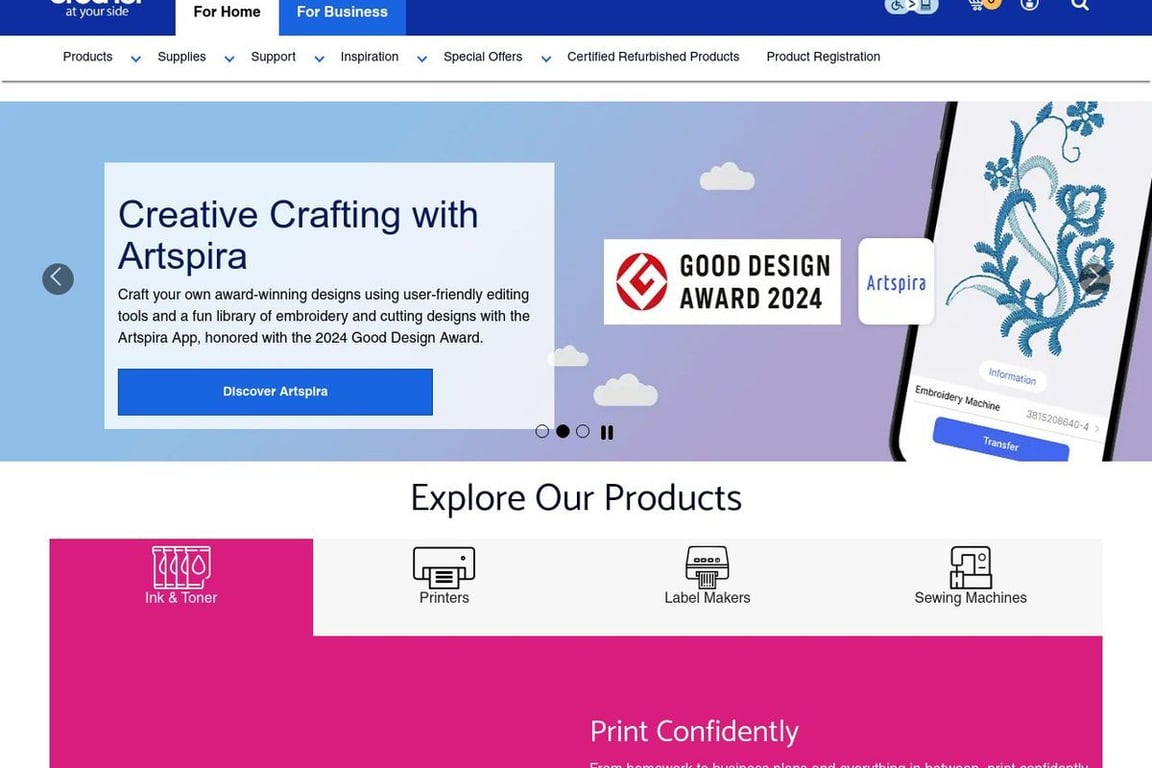This screenshot has width=1152, height=768.
Task: Switch to the For Home tab
Action: 227,12
